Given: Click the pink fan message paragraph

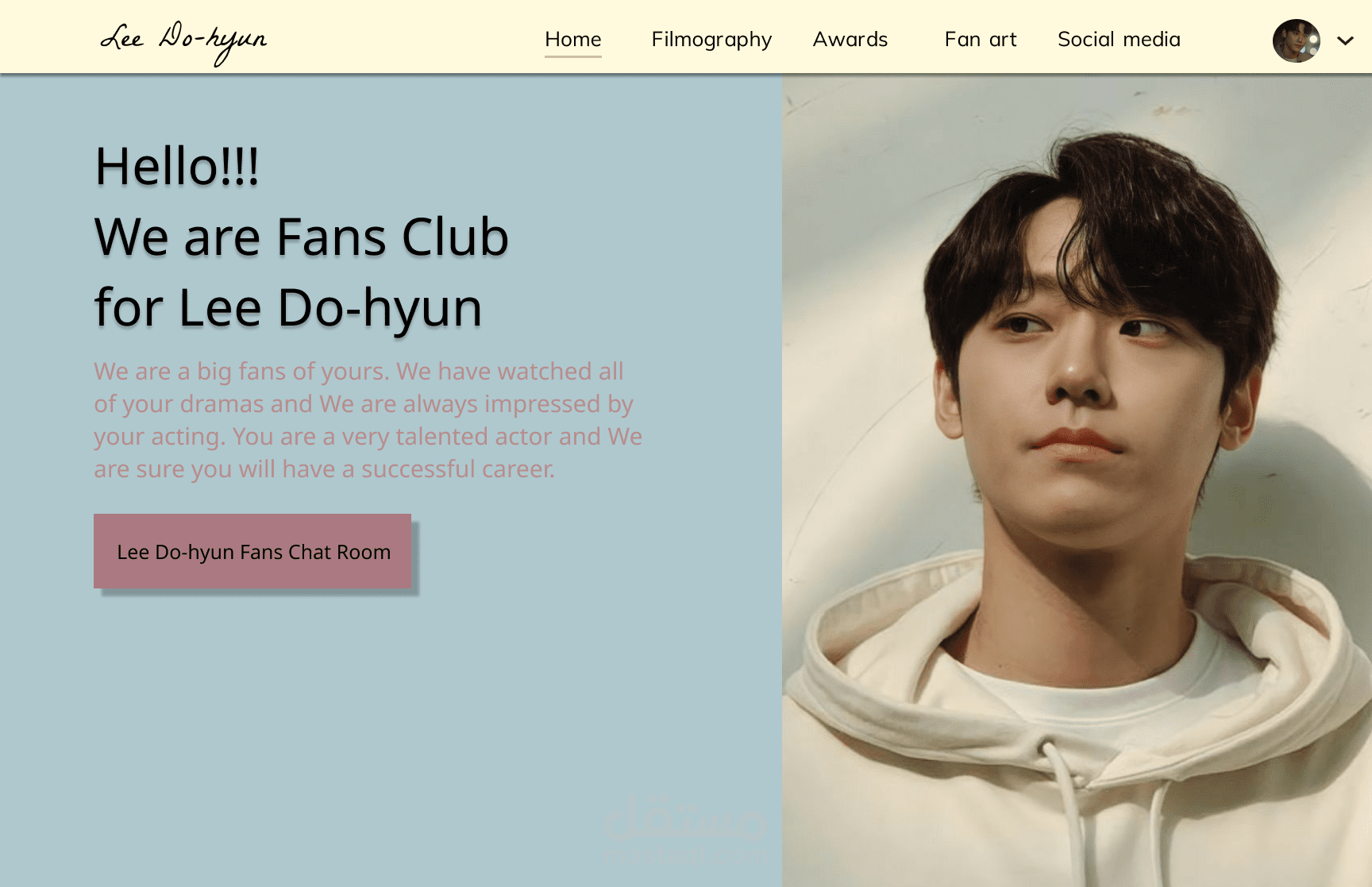Looking at the screenshot, I should pos(368,420).
